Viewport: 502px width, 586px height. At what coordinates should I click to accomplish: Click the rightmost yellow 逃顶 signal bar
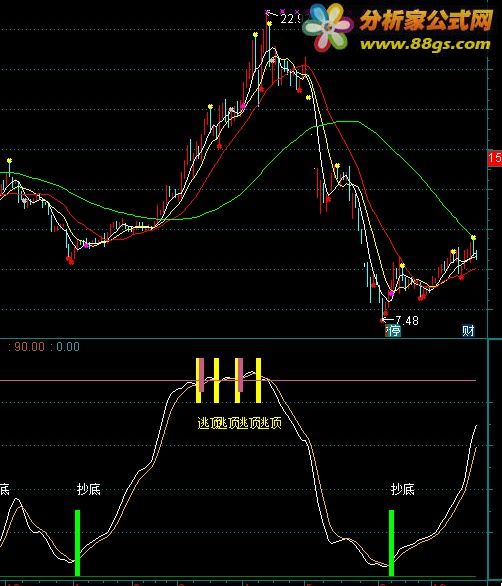click(x=258, y=380)
